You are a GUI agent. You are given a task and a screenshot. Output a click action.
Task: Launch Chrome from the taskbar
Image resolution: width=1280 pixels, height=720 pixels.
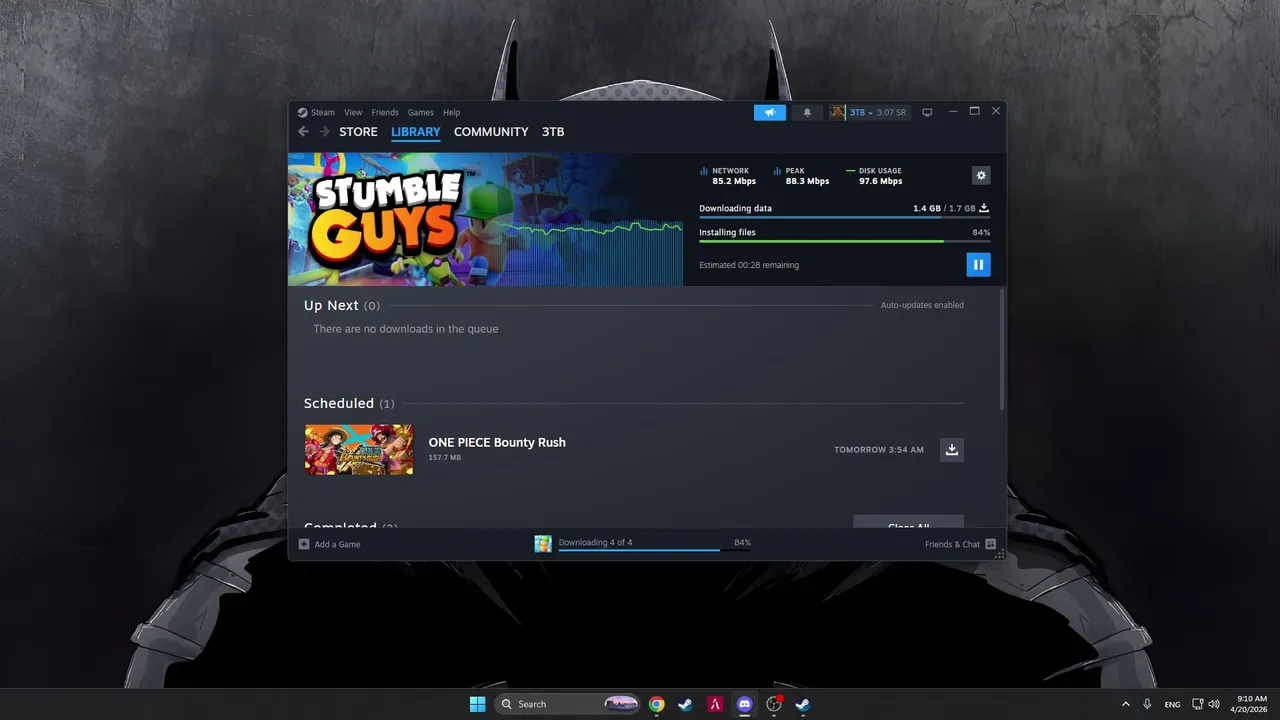coord(656,704)
